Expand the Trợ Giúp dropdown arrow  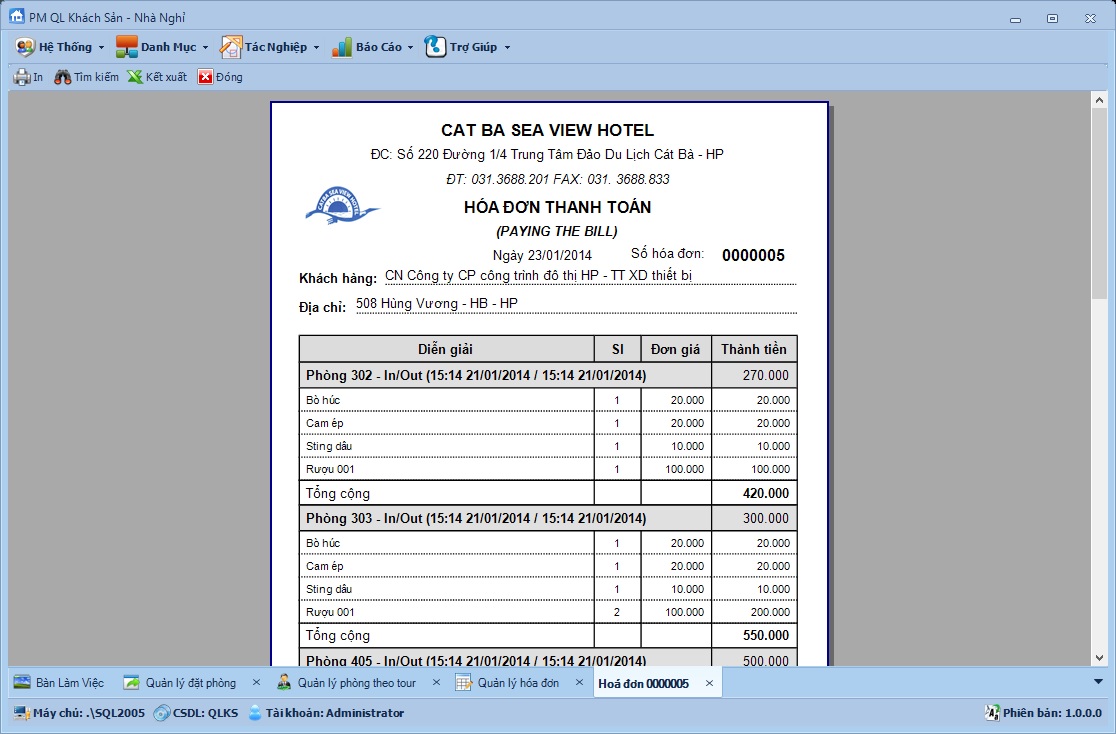(x=507, y=47)
